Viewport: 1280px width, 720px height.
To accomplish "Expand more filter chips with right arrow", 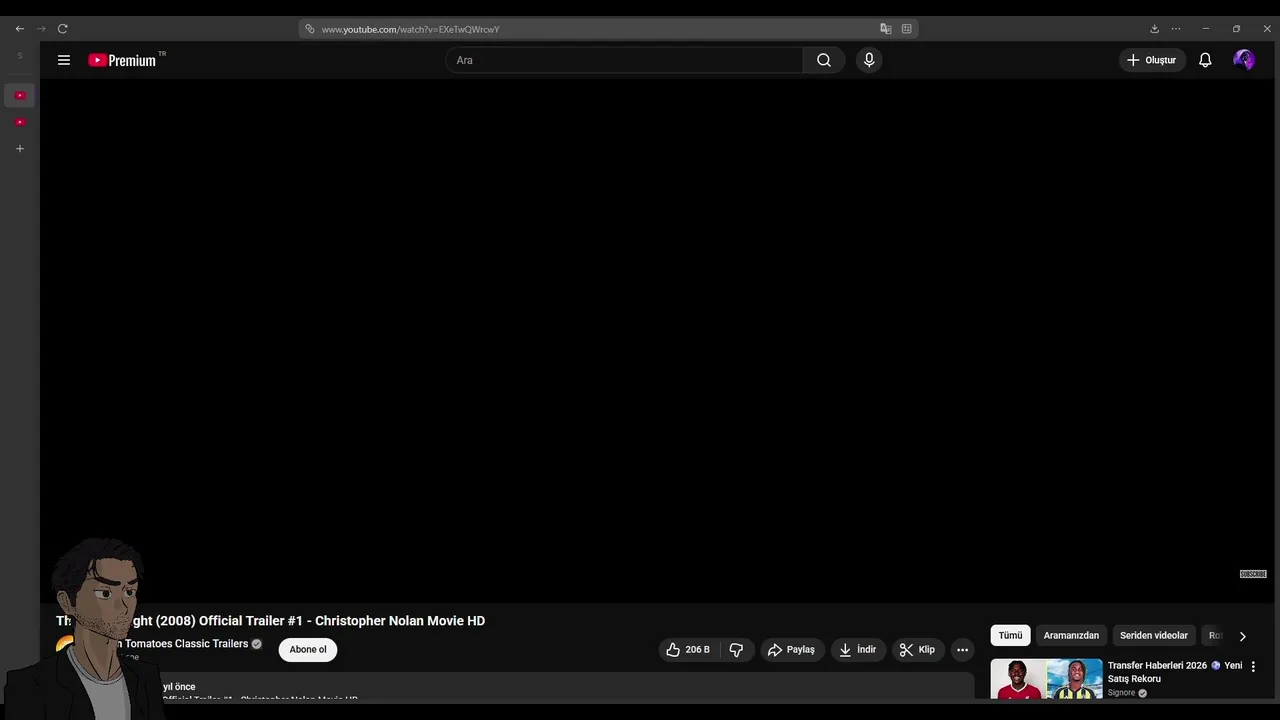I will click(1243, 636).
